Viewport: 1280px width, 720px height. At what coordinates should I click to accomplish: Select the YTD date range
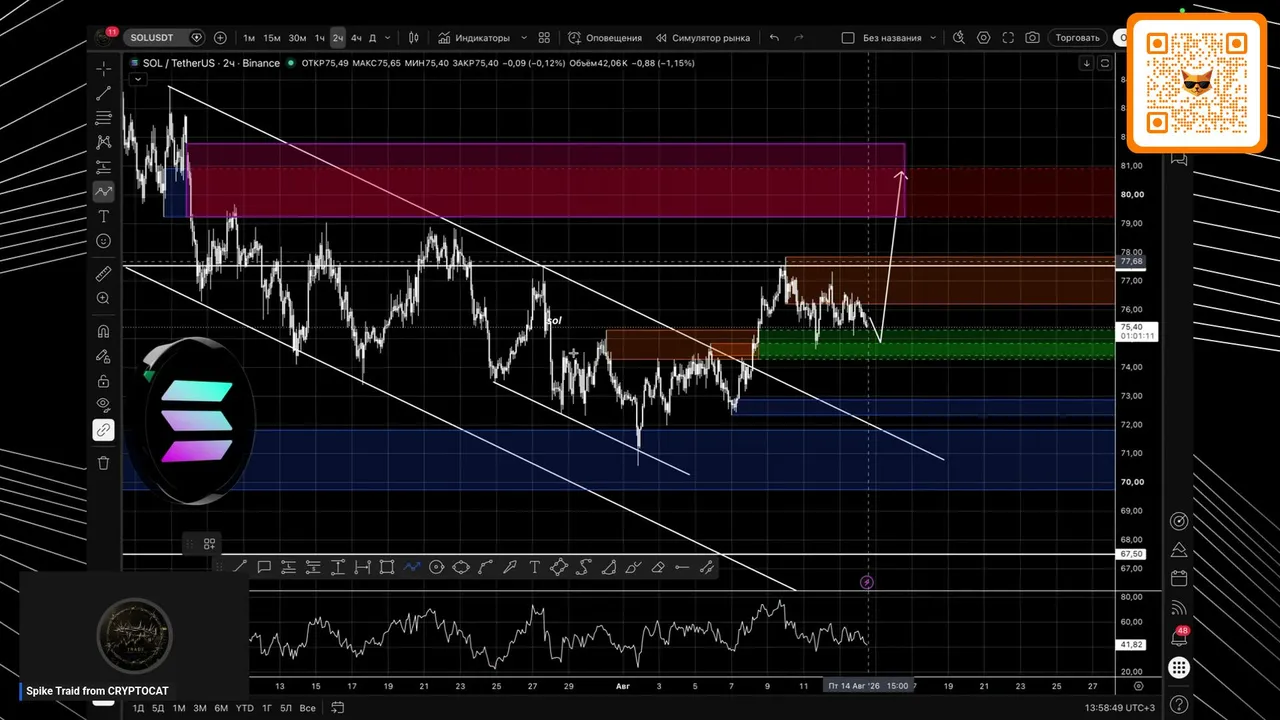click(x=244, y=708)
